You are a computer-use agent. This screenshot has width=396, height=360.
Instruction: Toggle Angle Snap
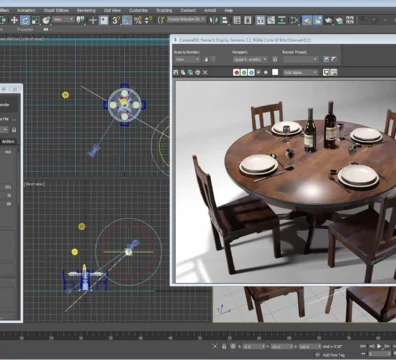coord(127,20)
